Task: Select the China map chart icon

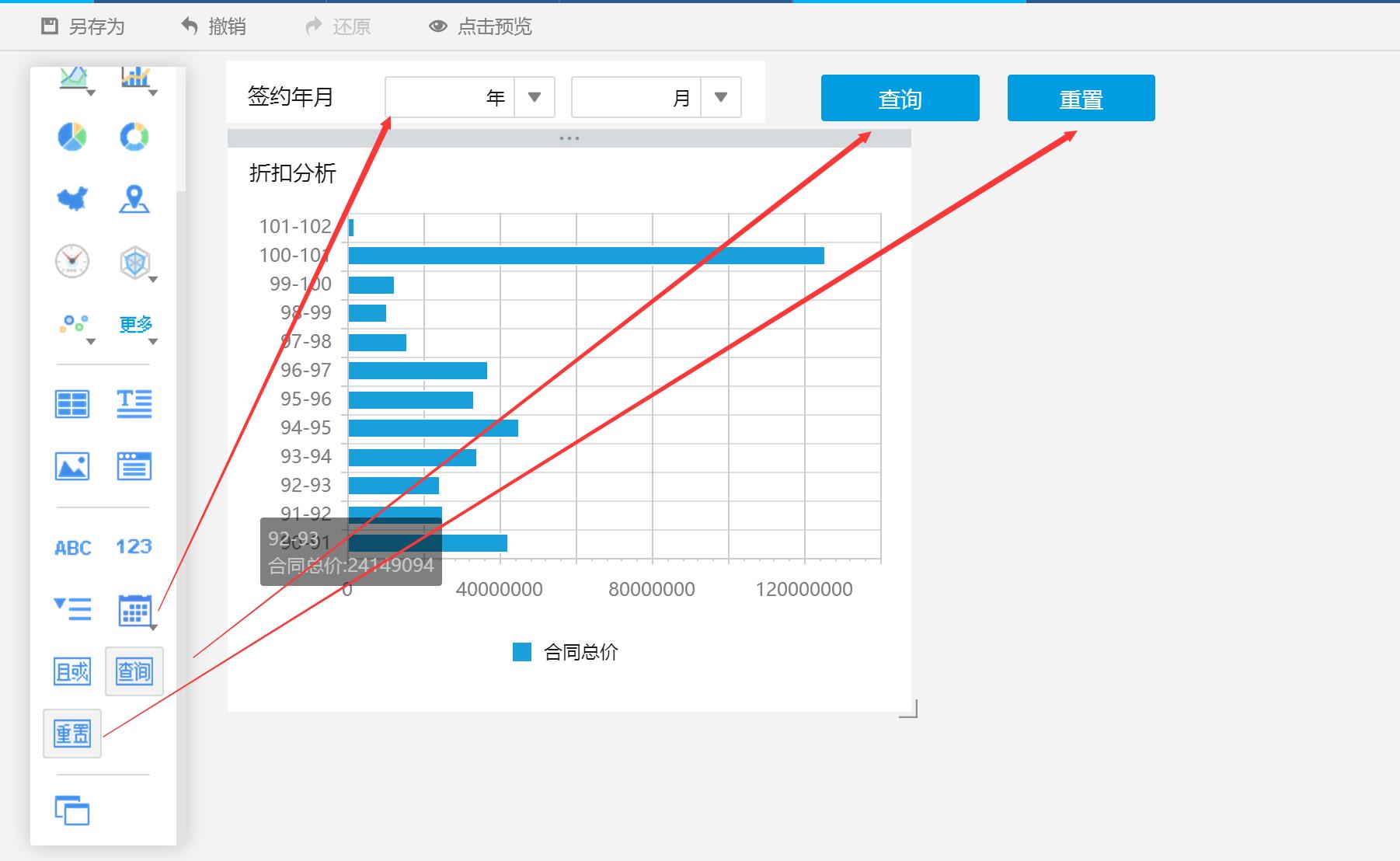Action: [71, 200]
